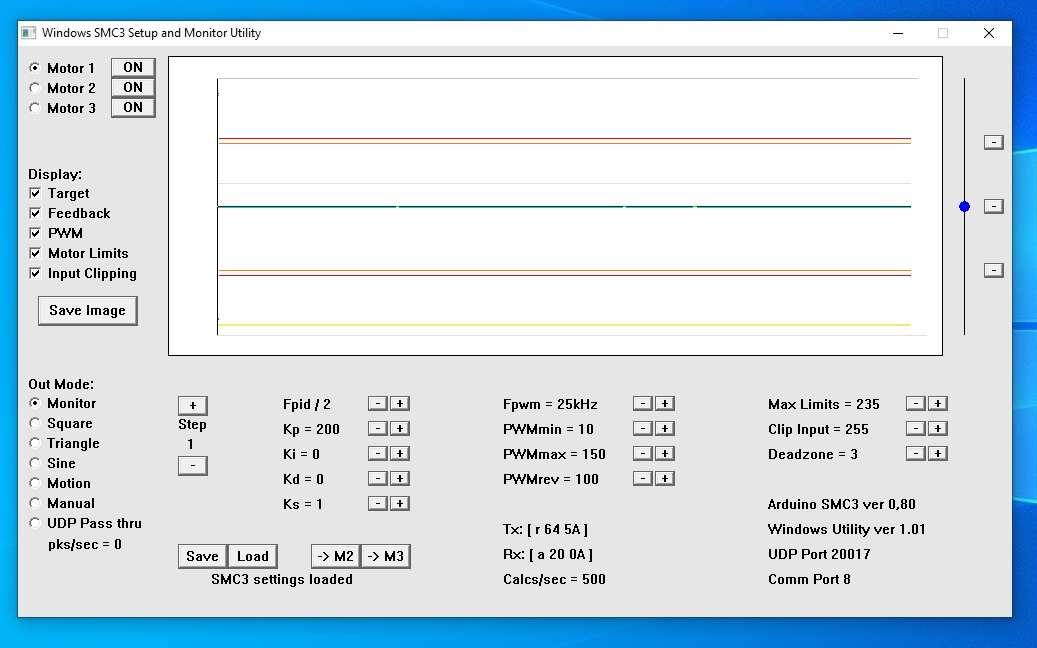Toggle Motor 2 ON button
1037x648 pixels.
point(133,87)
